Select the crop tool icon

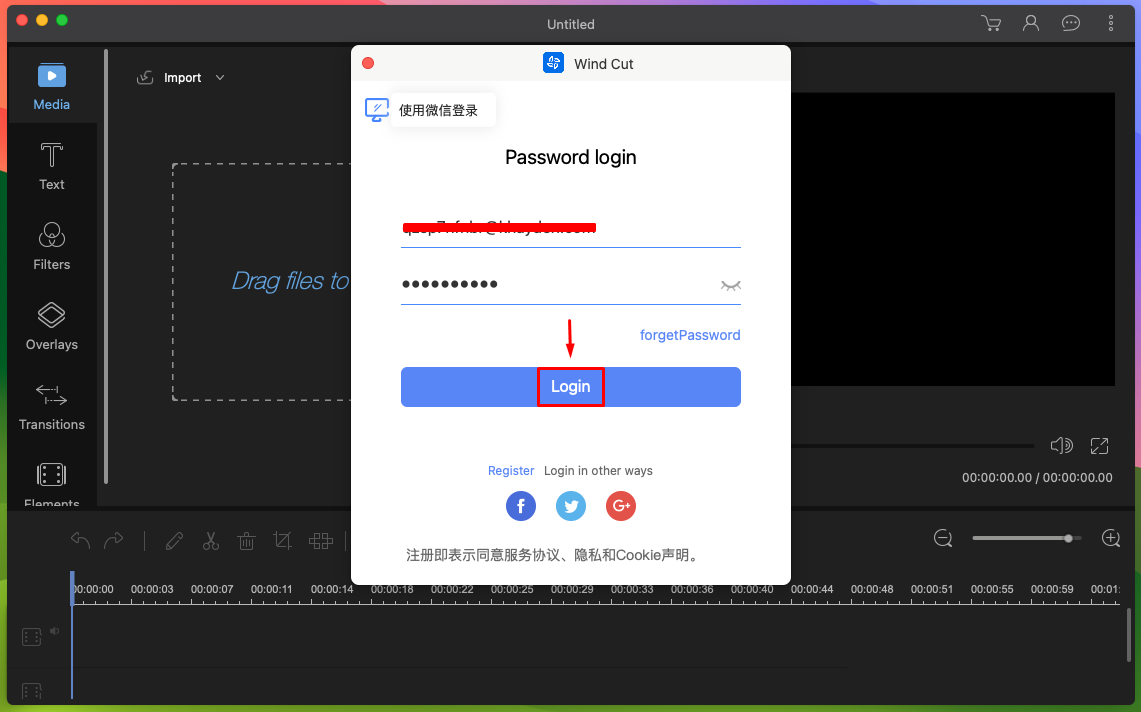282,541
